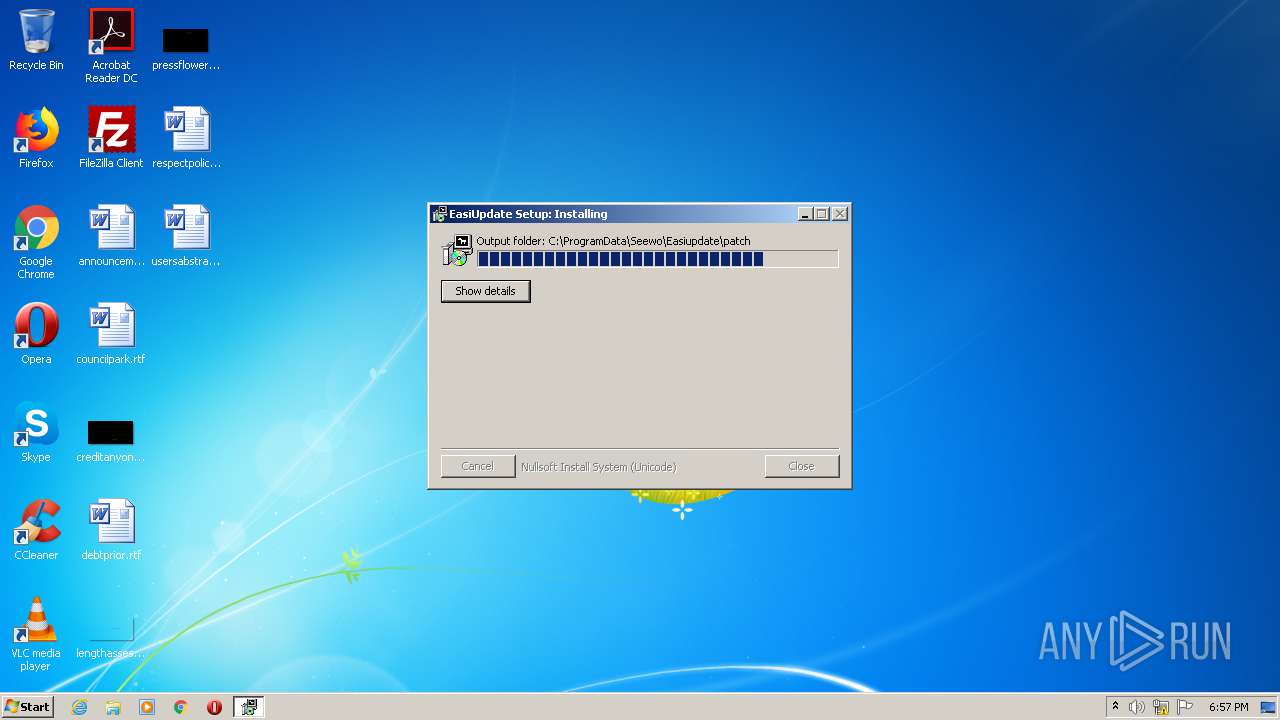1280x720 pixels.
Task: Open the Action Center flag icon
Action: pyautogui.click(x=1185, y=707)
